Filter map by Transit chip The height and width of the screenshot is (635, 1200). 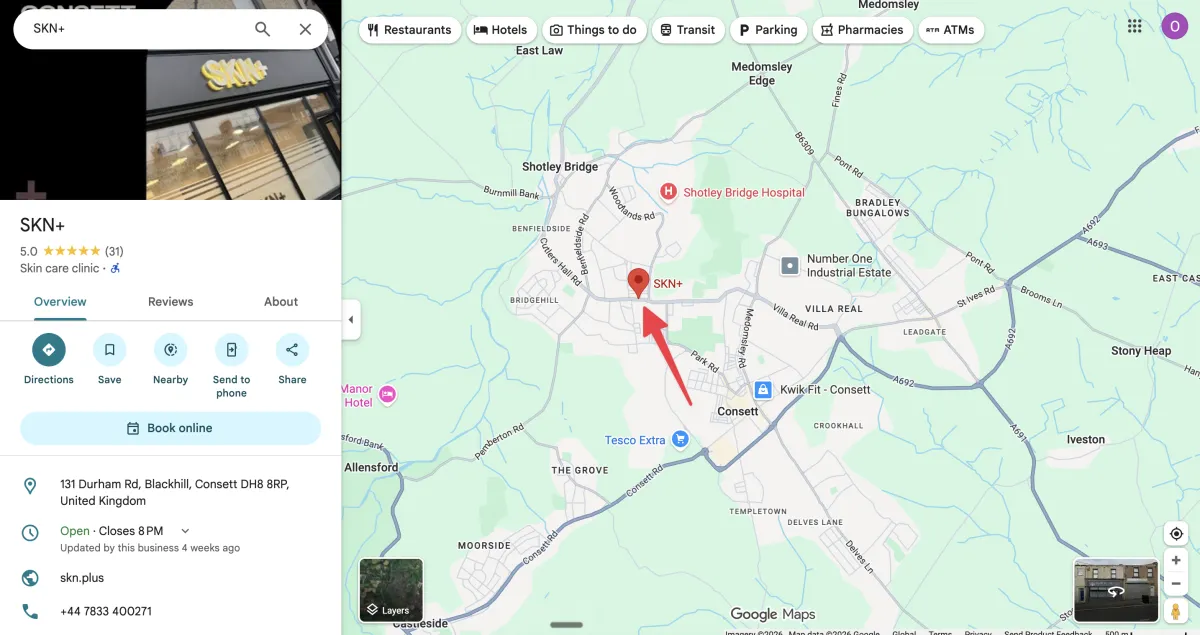coord(688,30)
